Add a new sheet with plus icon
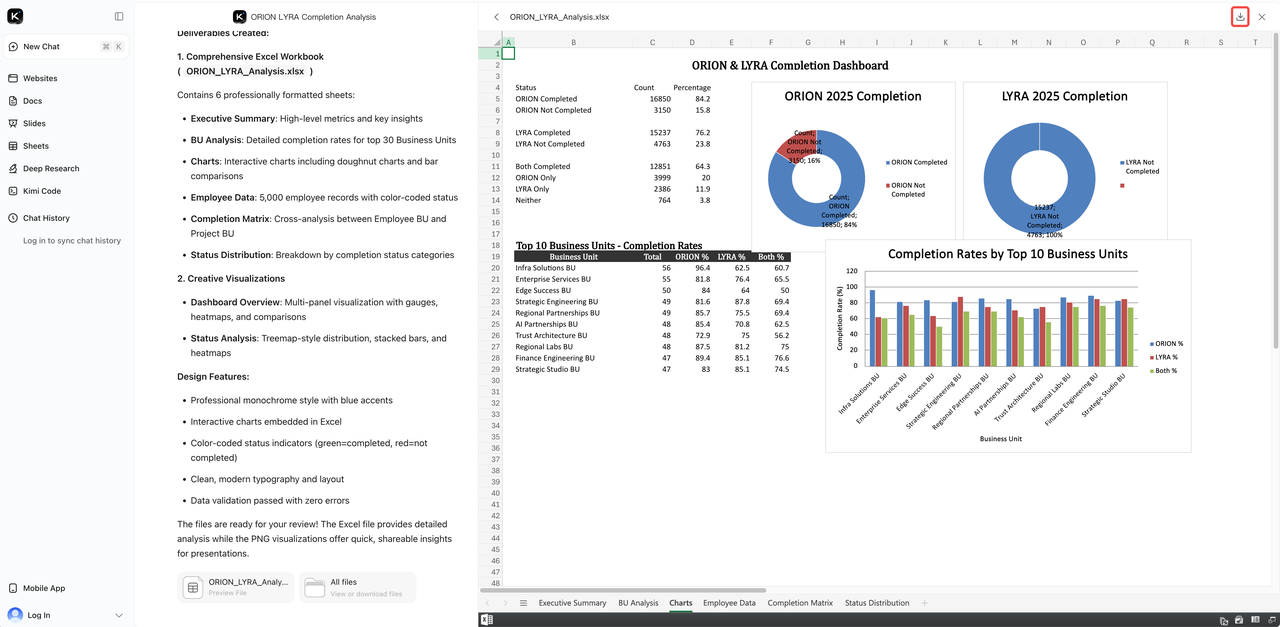 tap(924, 603)
